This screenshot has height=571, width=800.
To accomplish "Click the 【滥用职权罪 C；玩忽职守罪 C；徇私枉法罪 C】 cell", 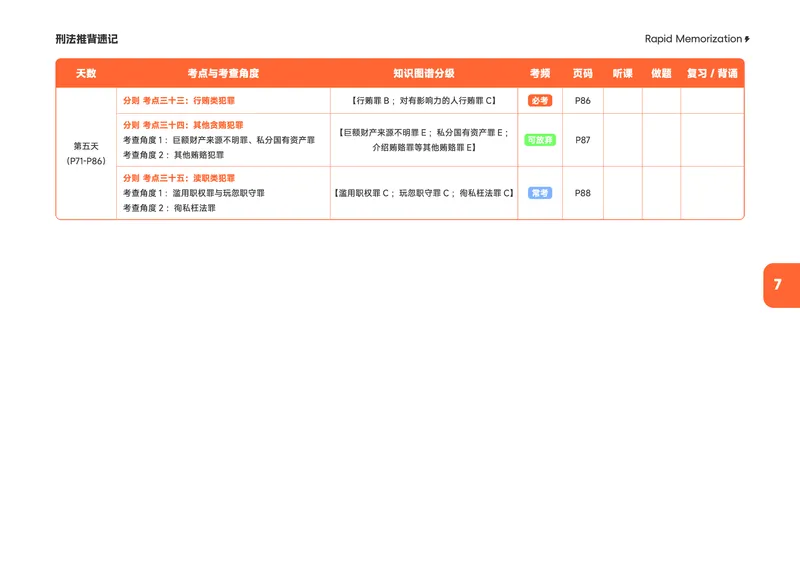I will 424,193.
